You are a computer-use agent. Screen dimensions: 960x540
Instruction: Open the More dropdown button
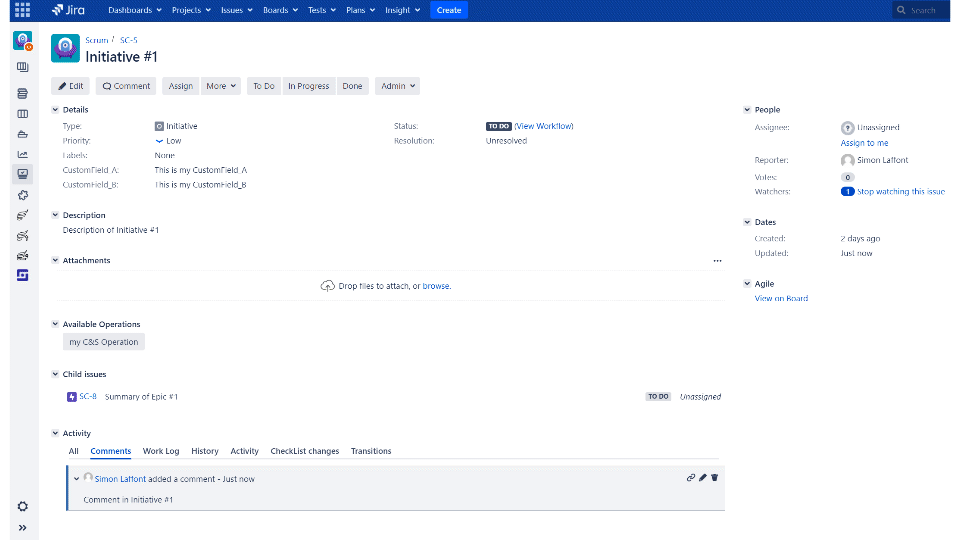tap(220, 86)
